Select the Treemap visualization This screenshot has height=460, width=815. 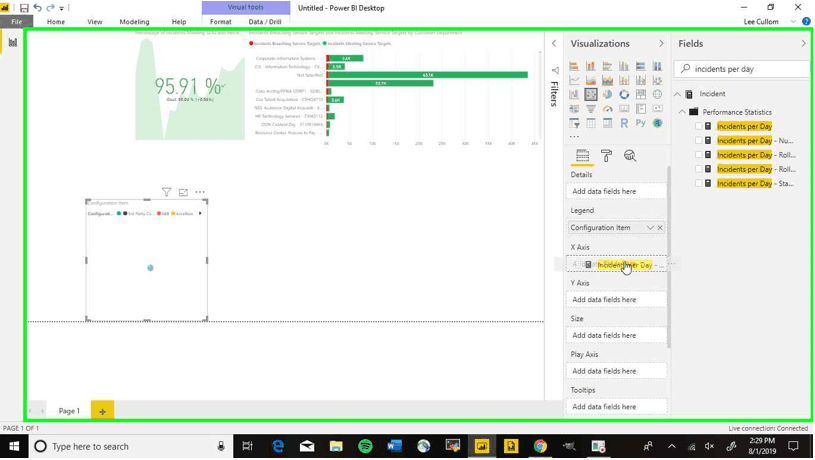coord(640,95)
